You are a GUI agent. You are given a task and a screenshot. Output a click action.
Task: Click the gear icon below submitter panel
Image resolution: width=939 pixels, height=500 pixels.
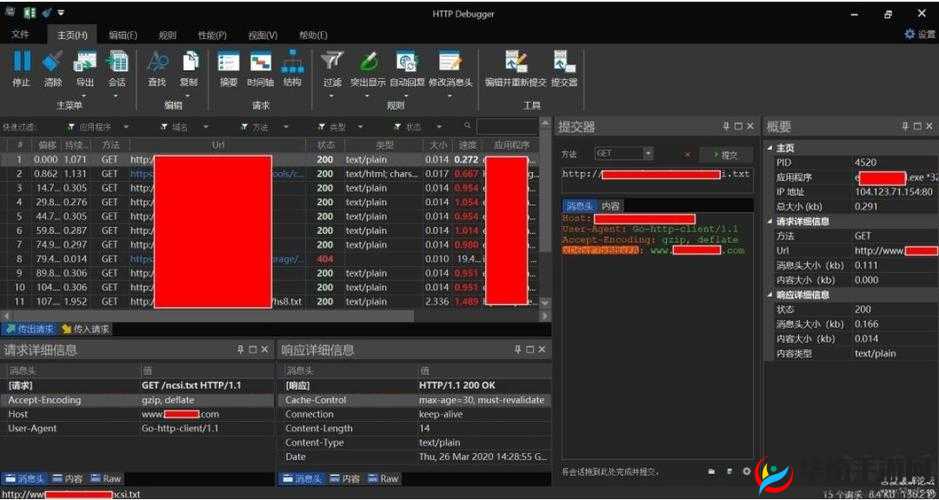coord(746,471)
